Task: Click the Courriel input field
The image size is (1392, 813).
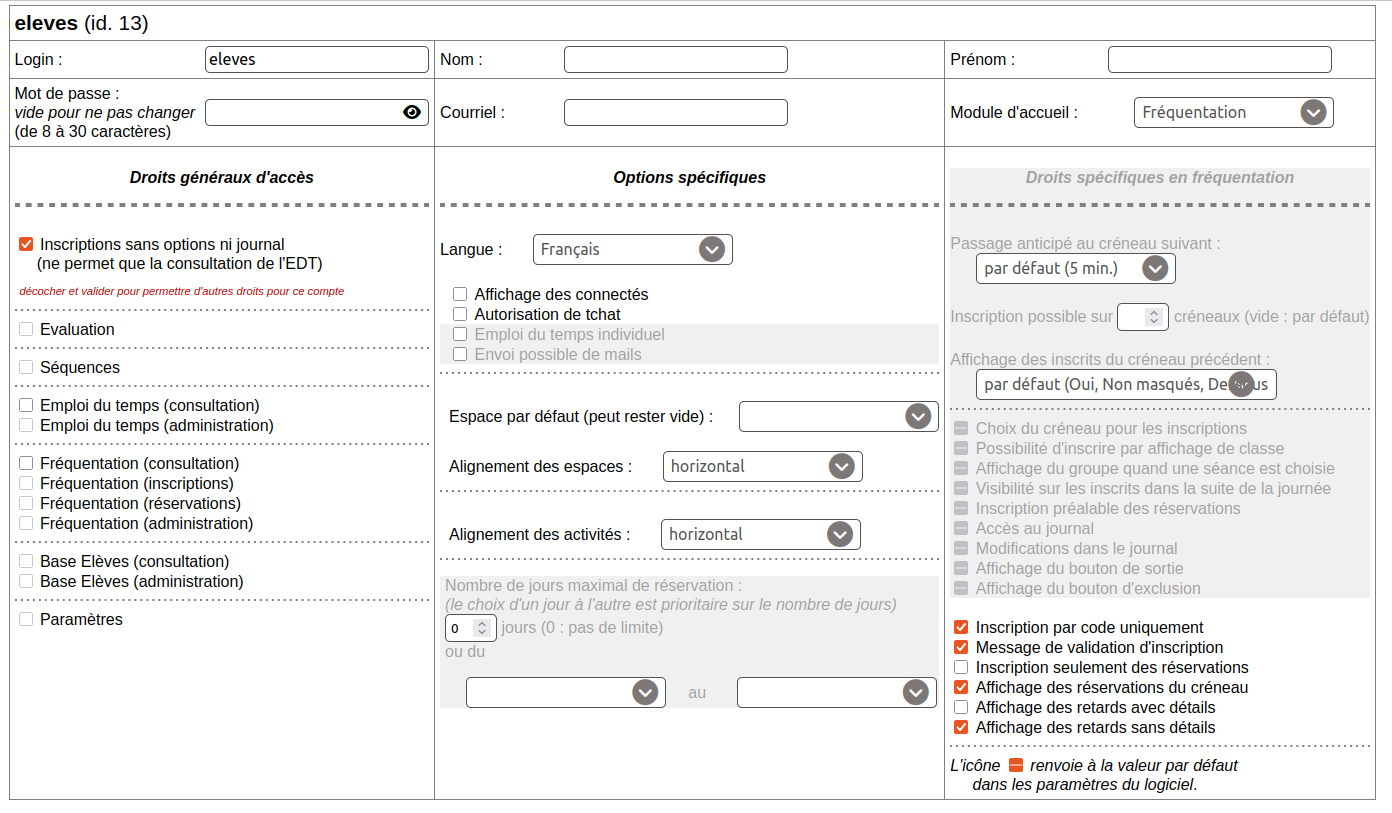Action: (676, 112)
